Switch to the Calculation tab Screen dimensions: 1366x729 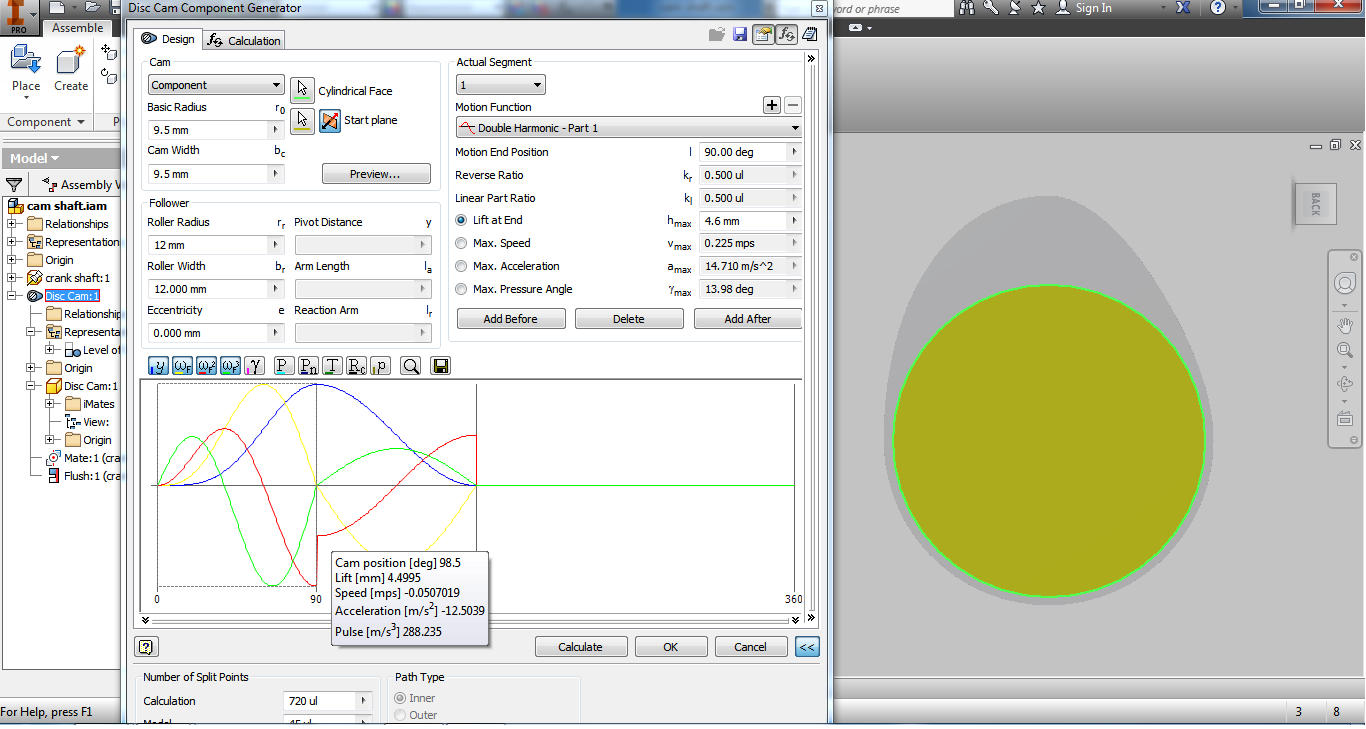point(244,40)
